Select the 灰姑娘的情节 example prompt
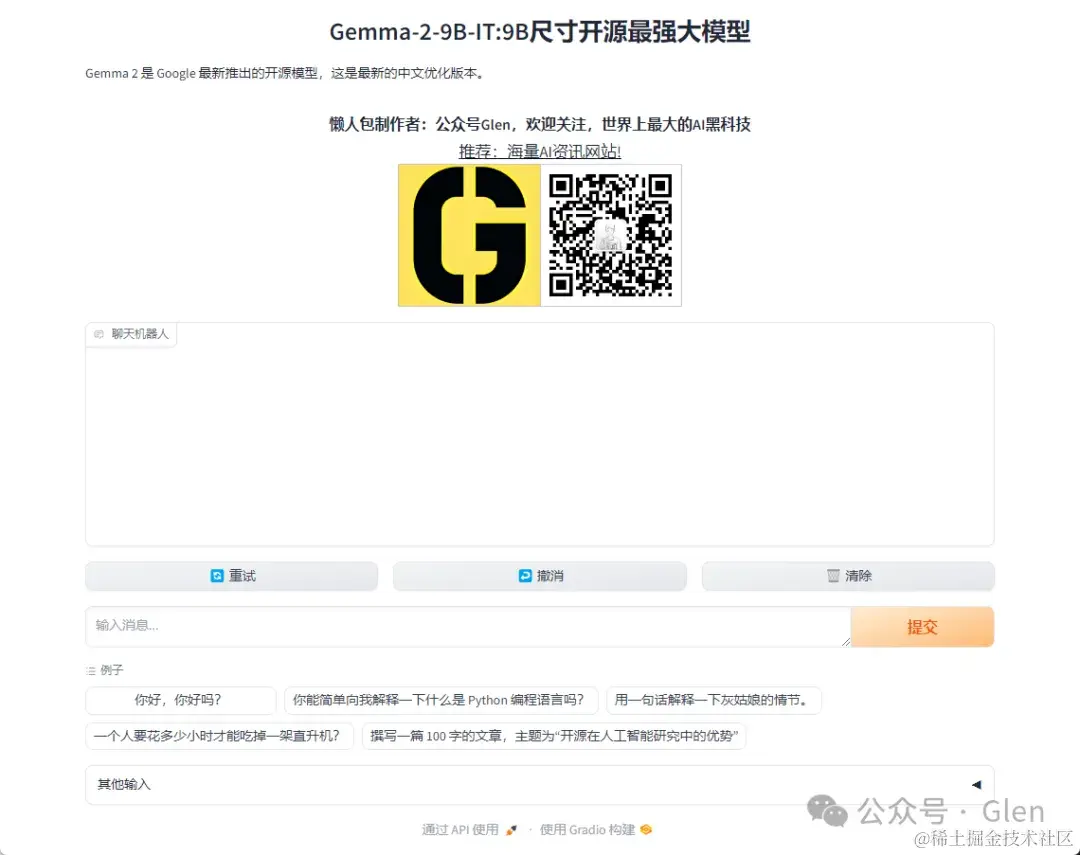The height and width of the screenshot is (855, 1080). pyautogui.click(x=715, y=701)
